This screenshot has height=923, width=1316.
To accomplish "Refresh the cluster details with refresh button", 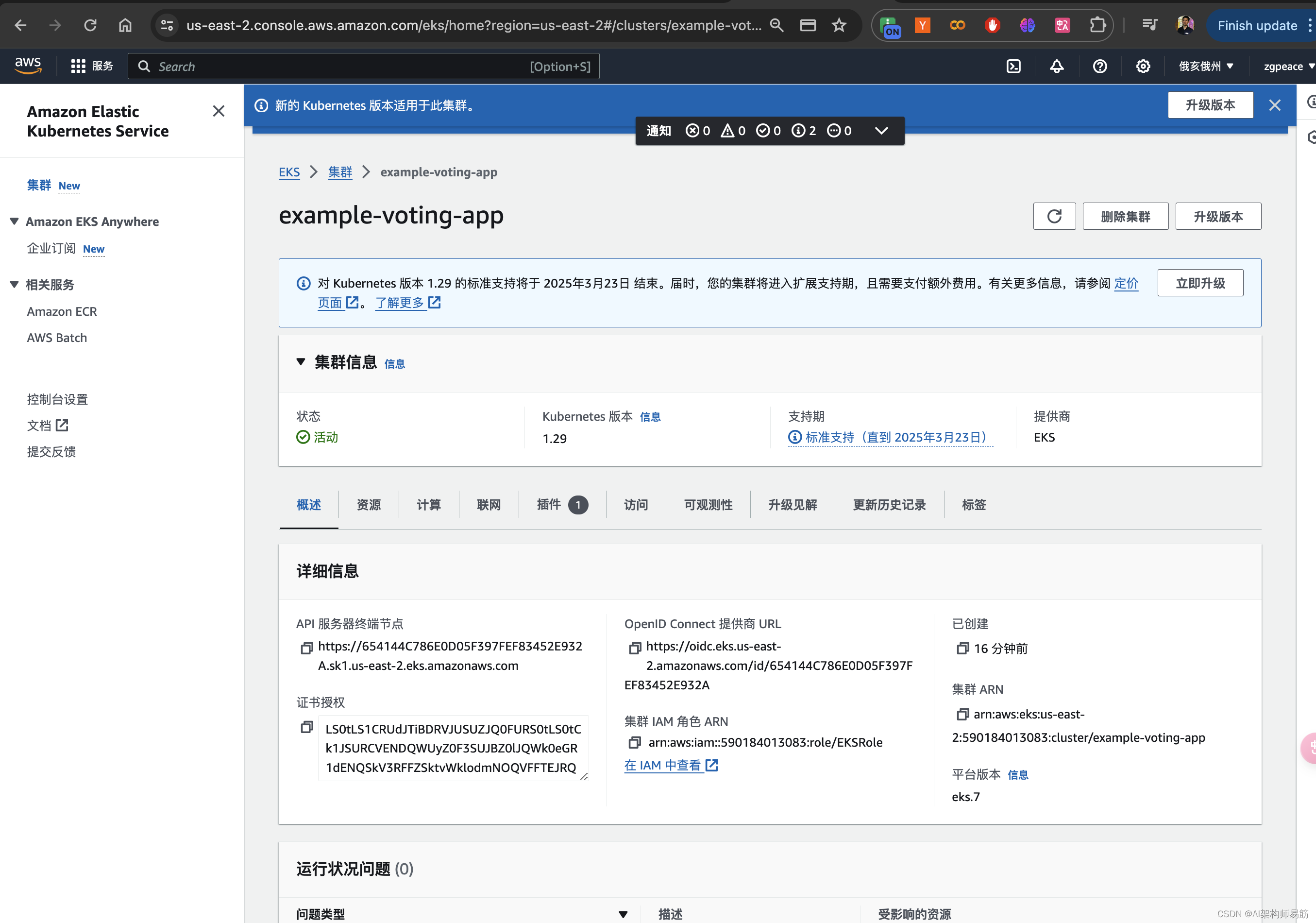I will pos(1054,216).
